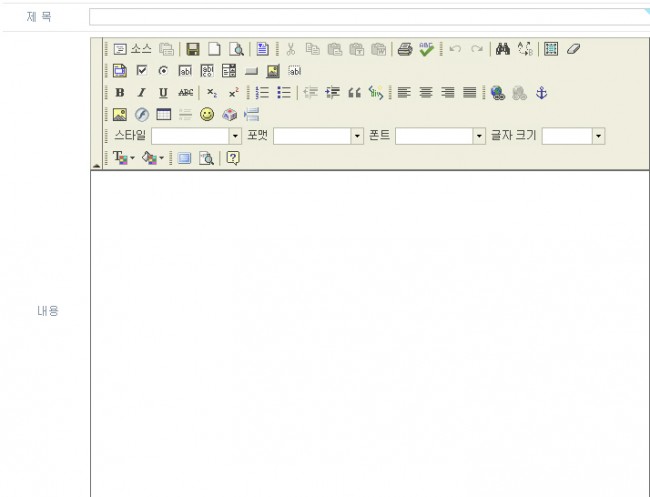
Task: Insert a Radio Button form field
Action: coord(163,71)
